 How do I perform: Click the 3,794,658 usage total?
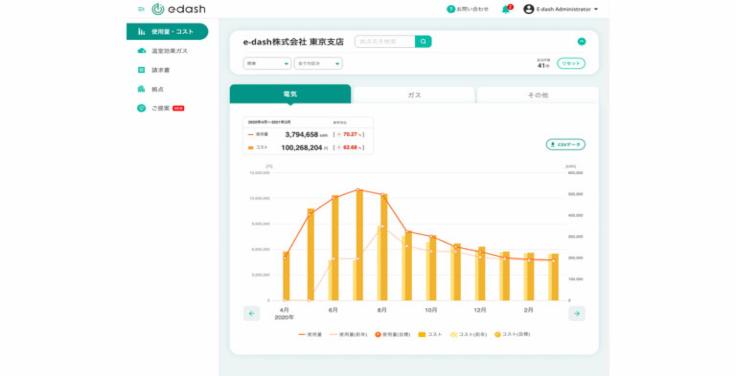coord(301,135)
